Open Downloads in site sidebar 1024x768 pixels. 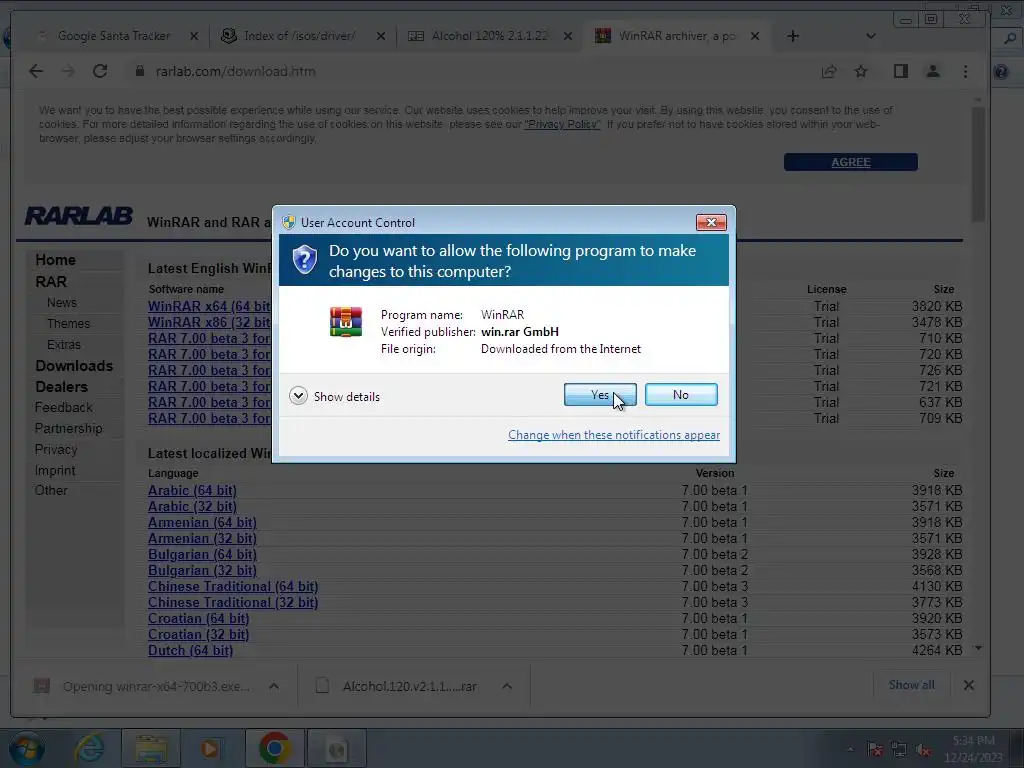[74, 366]
